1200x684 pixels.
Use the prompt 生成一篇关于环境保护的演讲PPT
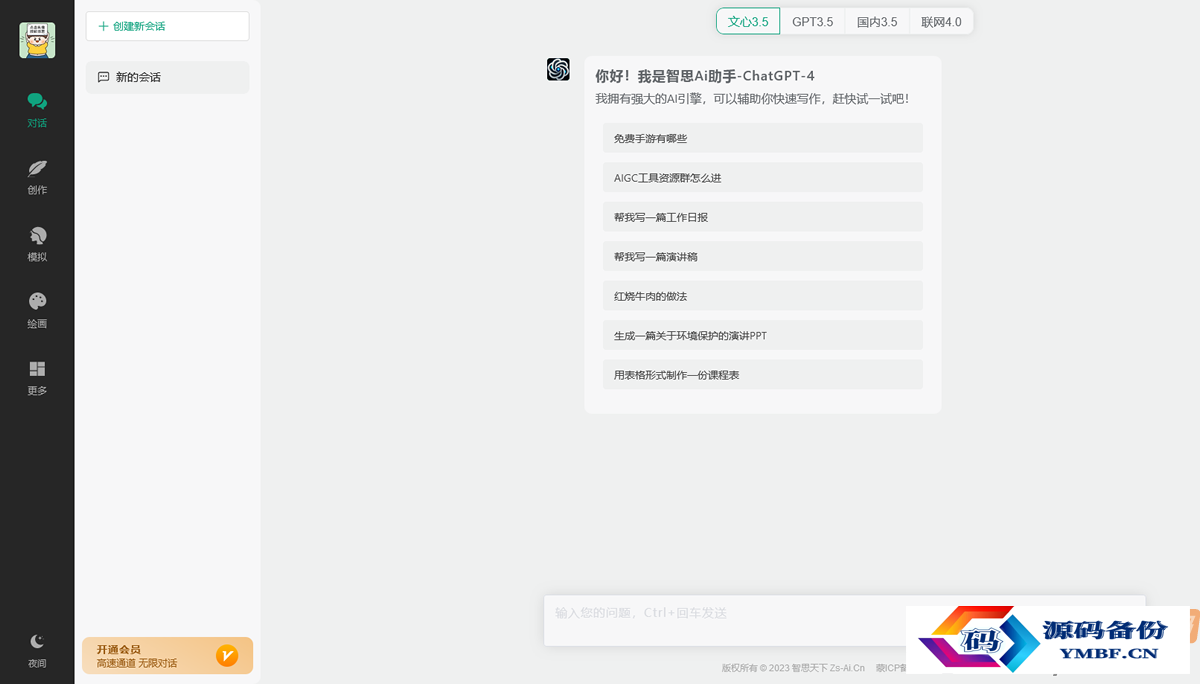point(762,336)
